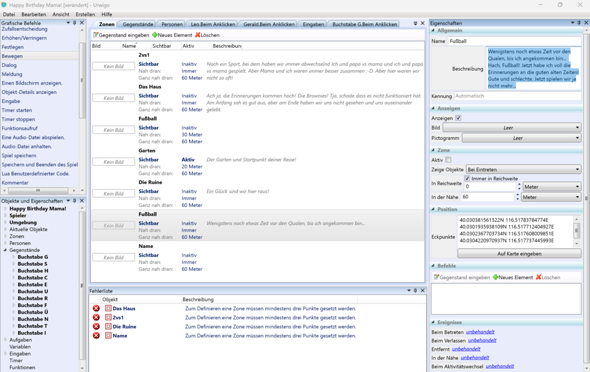Click 'unbehandelt' link for In der Nähe event
Viewport: 590px width, 372px height.
click(475, 358)
